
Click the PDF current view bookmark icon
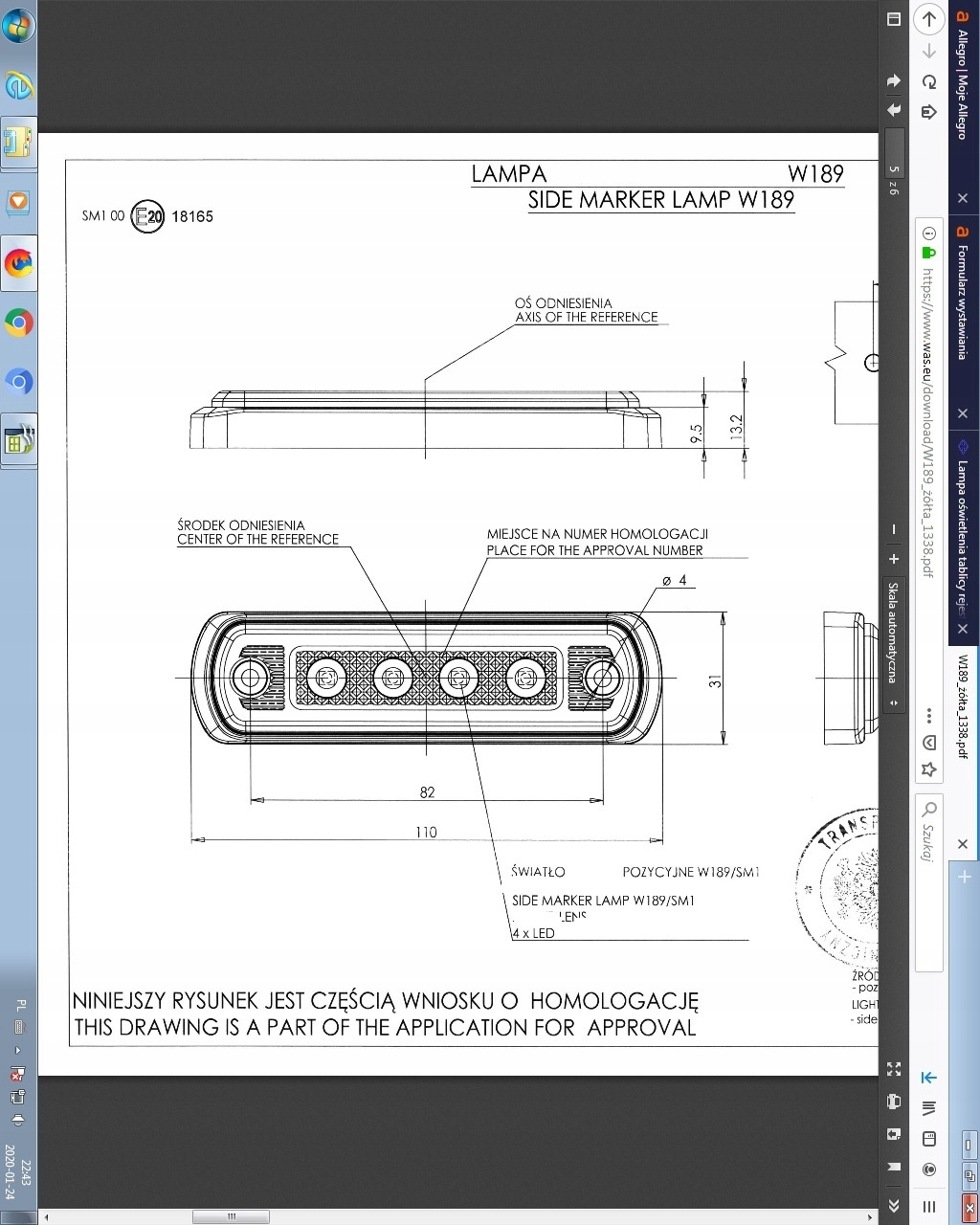pos(894,1167)
